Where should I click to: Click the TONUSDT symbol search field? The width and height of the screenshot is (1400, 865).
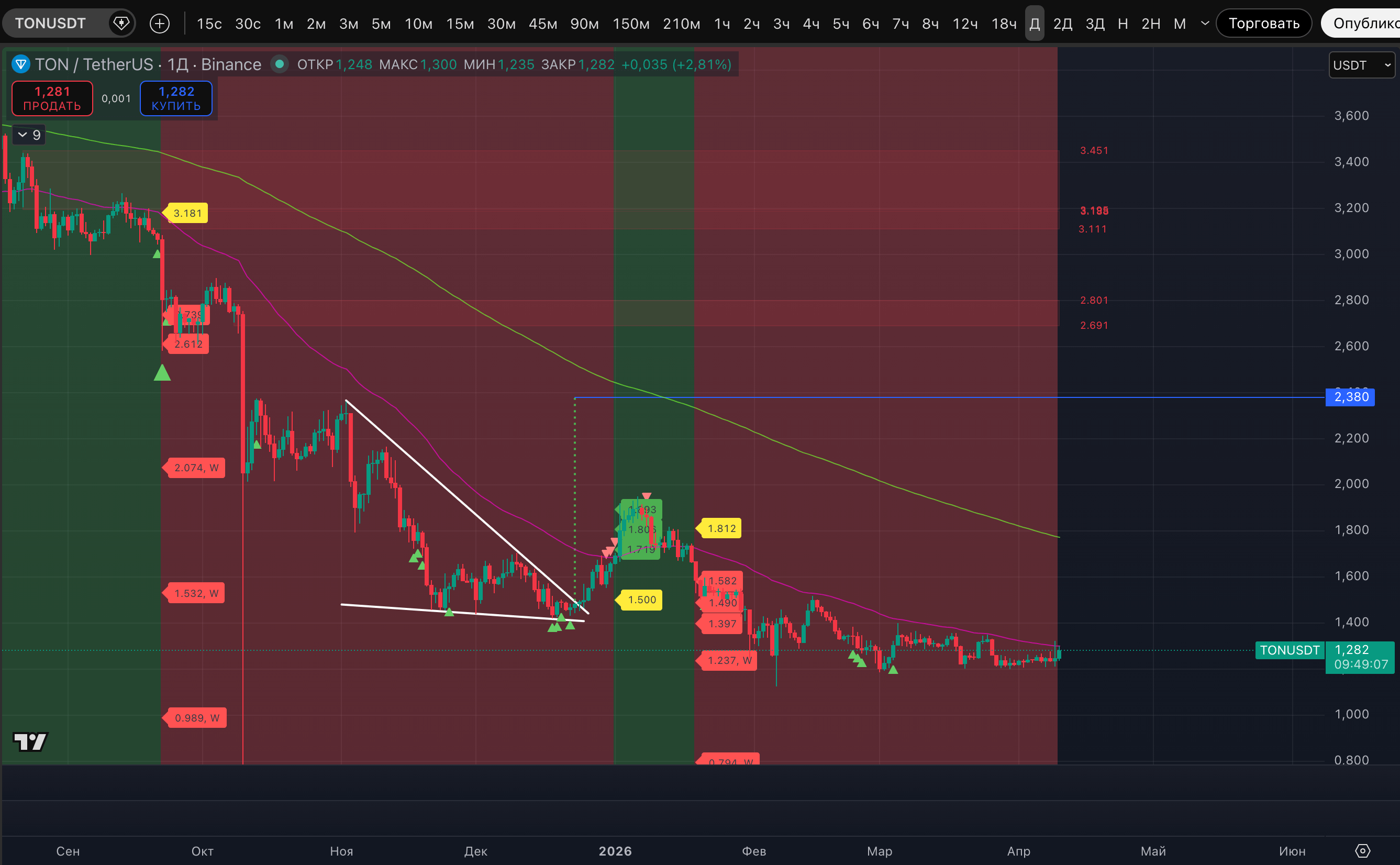51,24
